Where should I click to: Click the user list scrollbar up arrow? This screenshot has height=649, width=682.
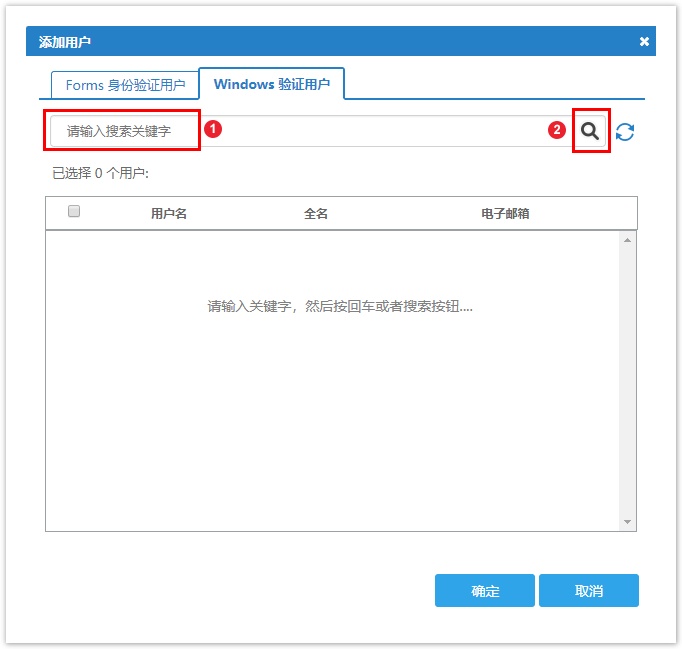627,240
